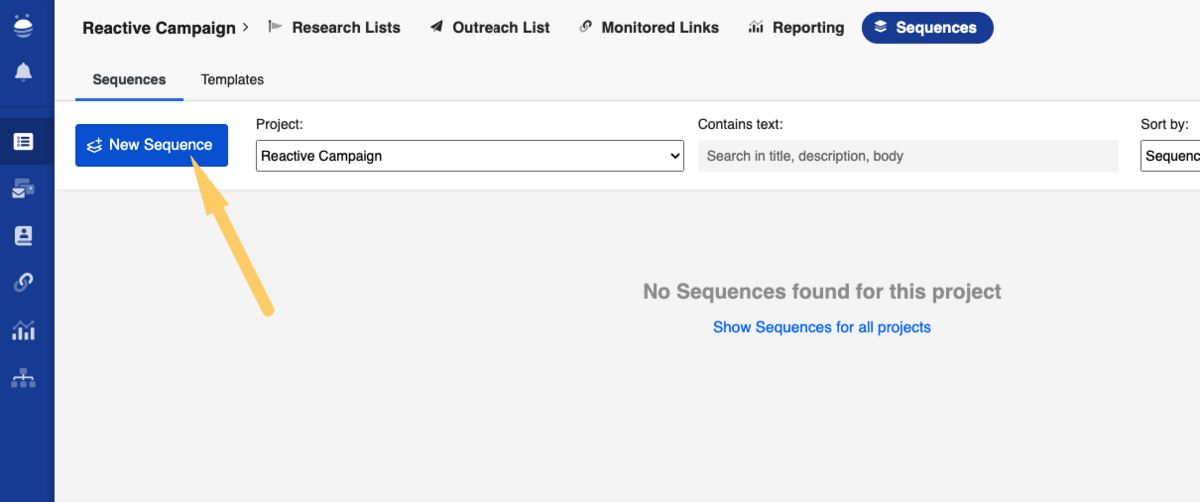
Task: Click the chain link icon in sidebar
Action: pos(23,283)
